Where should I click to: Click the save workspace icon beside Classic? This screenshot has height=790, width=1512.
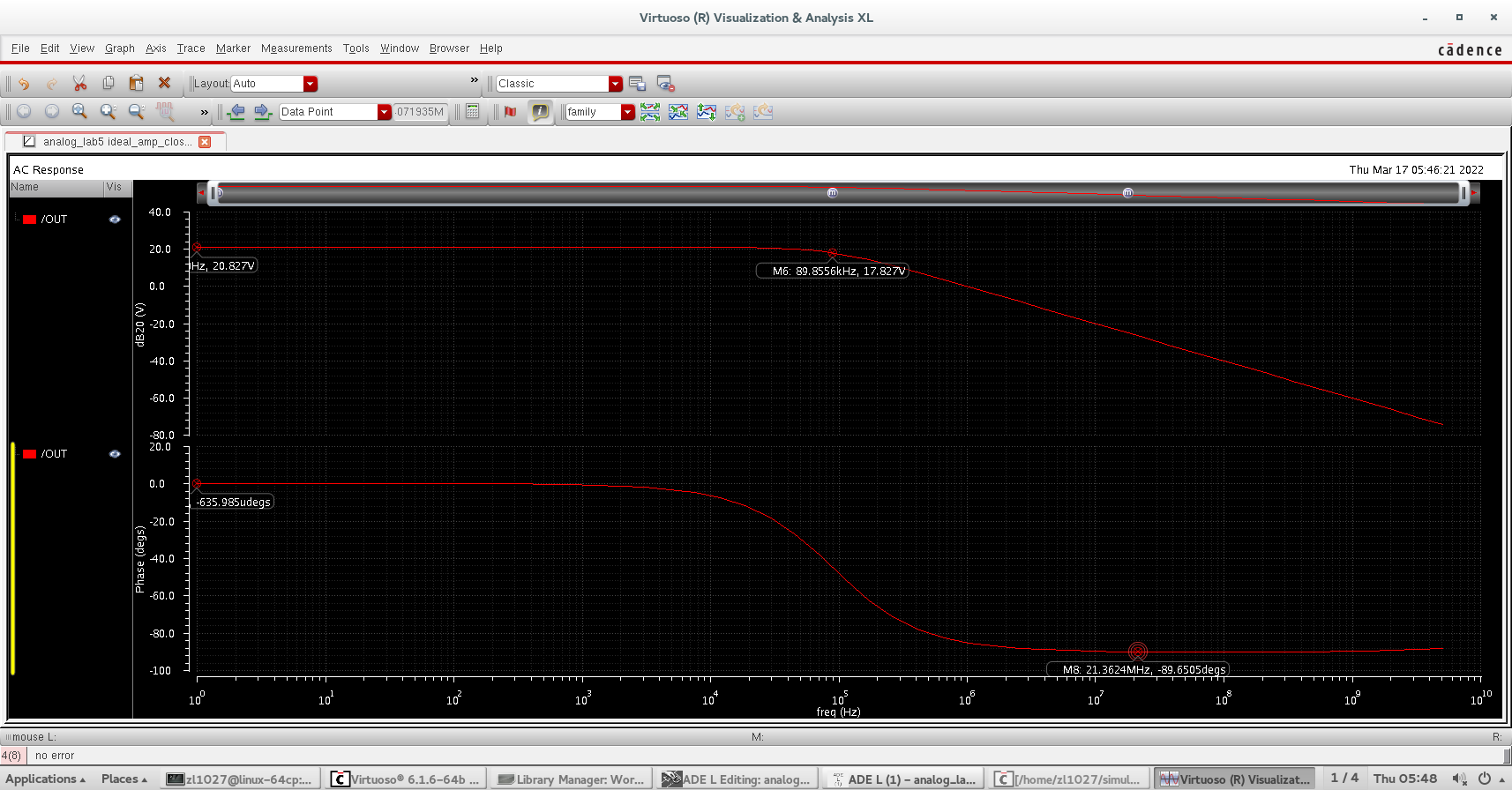pos(638,84)
